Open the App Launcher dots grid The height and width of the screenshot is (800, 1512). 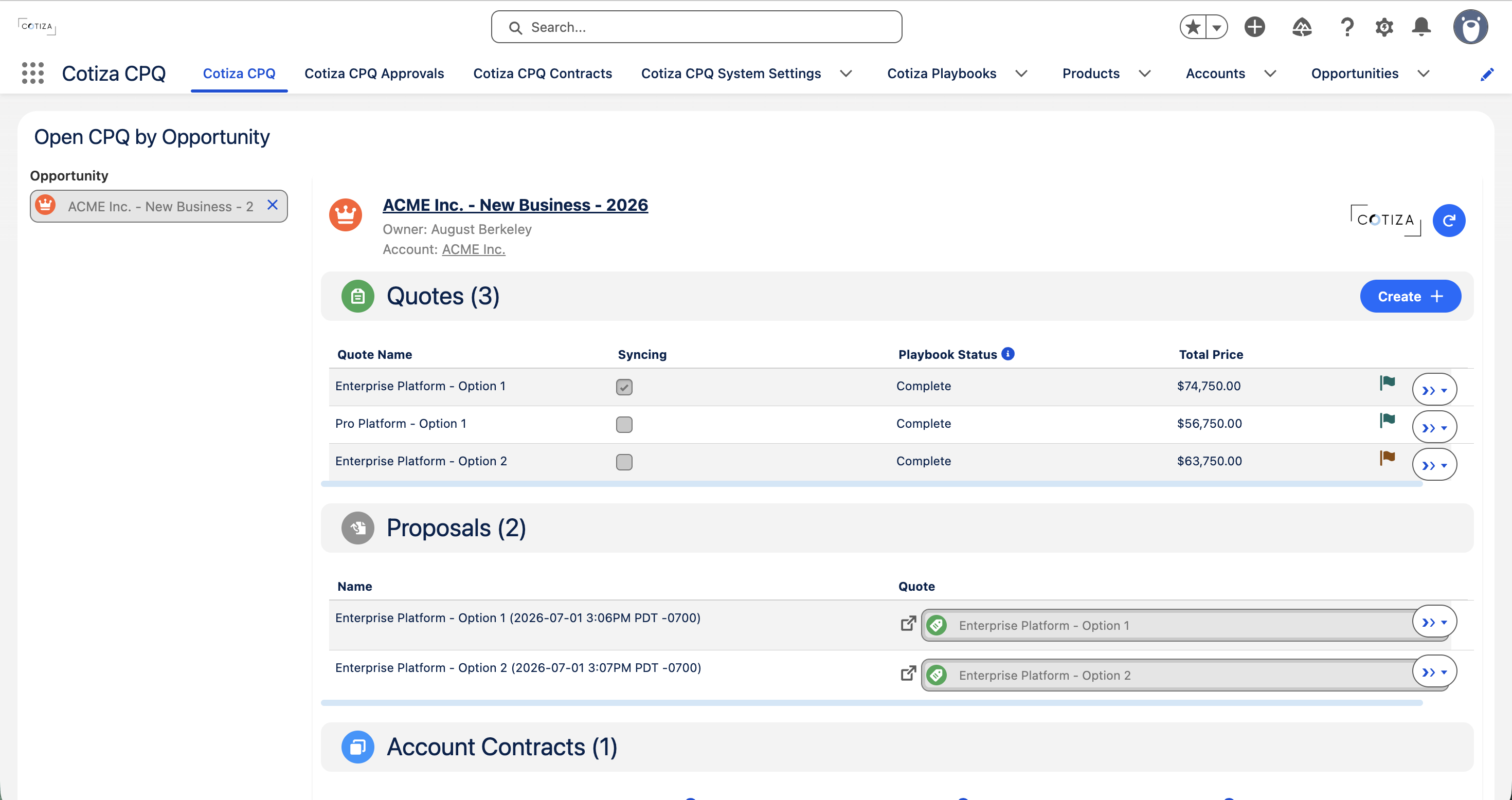click(x=33, y=74)
